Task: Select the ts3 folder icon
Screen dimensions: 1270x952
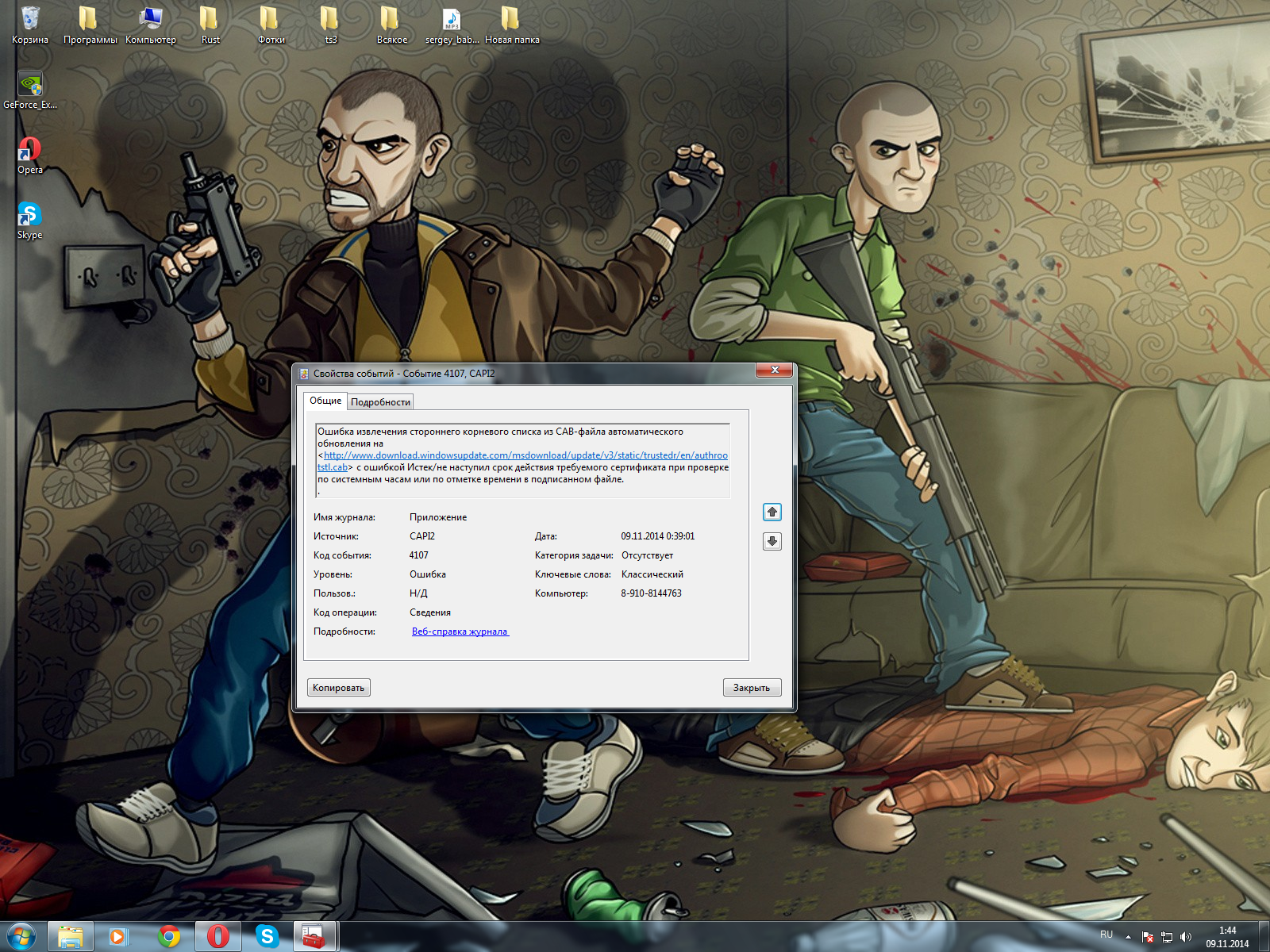Action: click(331, 24)
